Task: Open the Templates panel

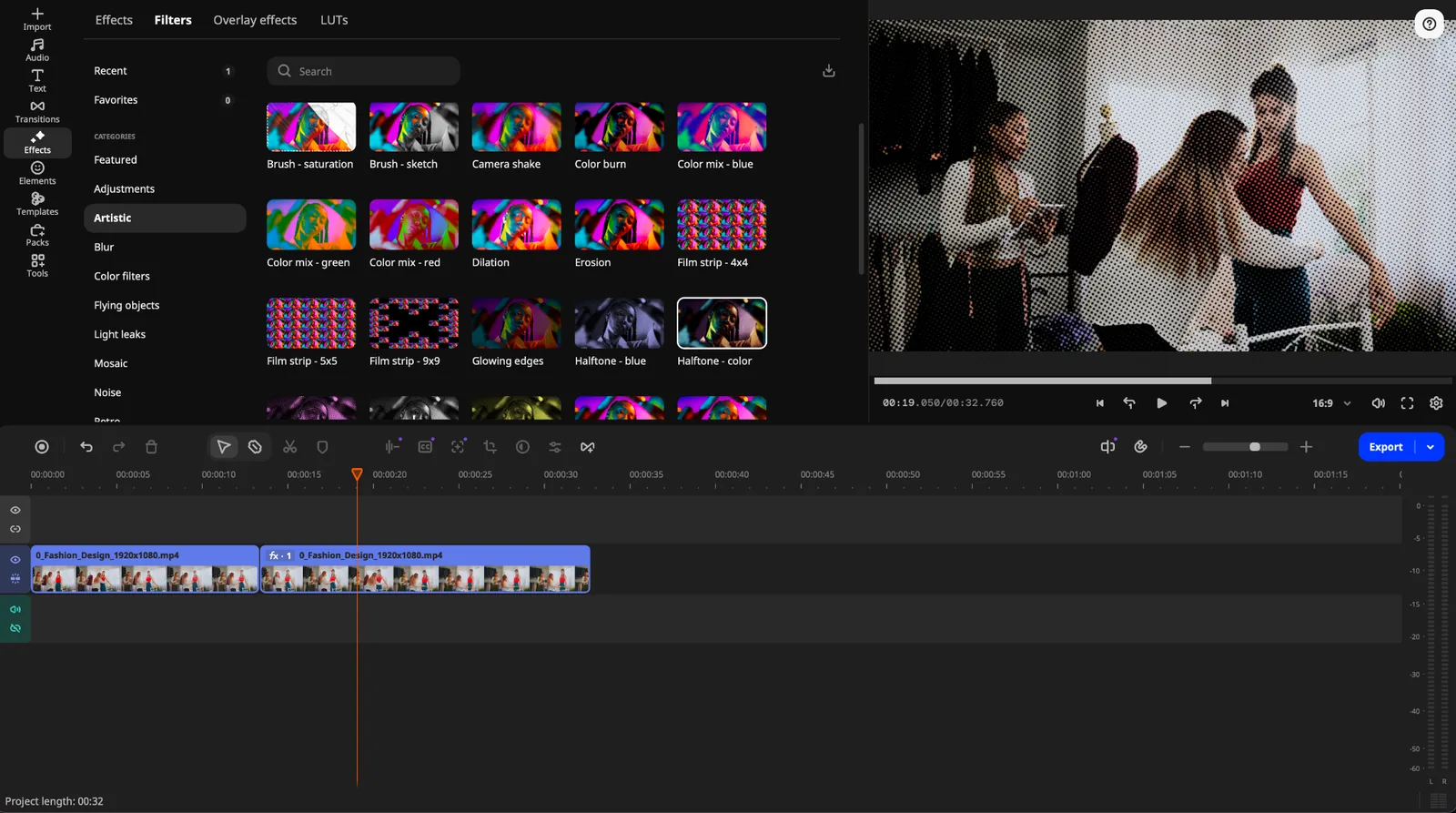Action: [37, 205]
